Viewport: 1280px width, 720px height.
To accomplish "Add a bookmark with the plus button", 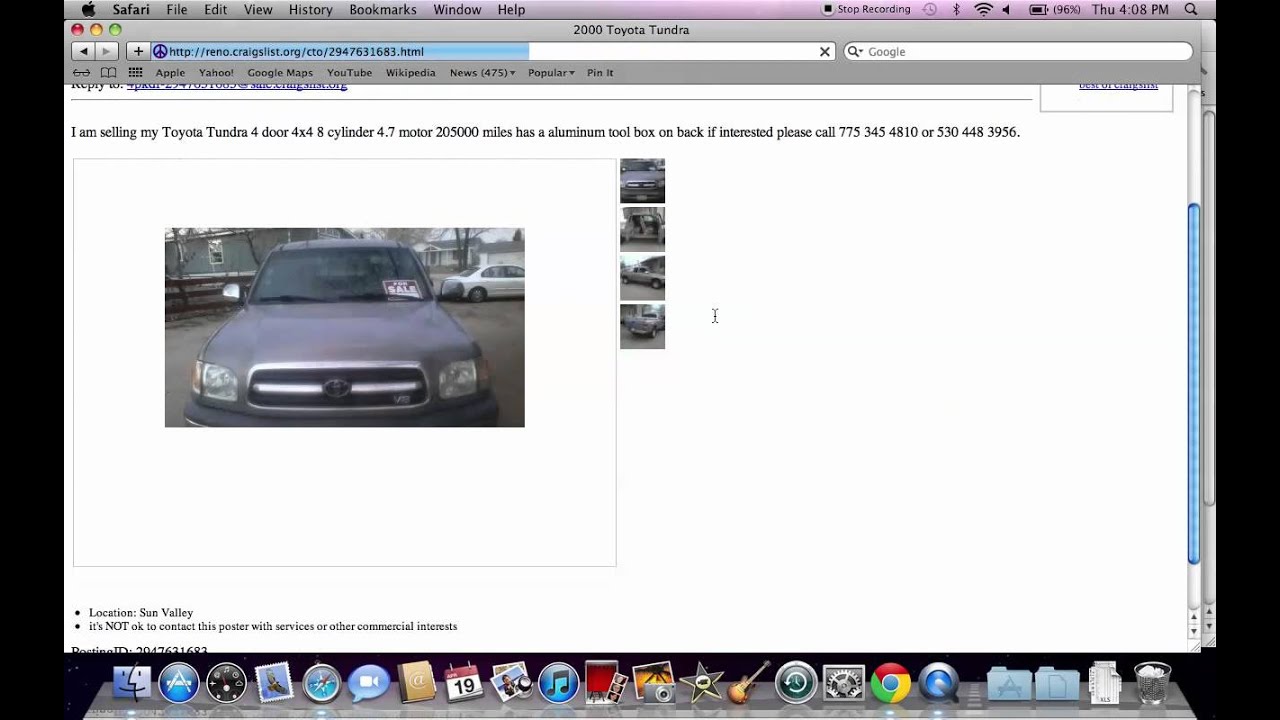I will 138,51.
